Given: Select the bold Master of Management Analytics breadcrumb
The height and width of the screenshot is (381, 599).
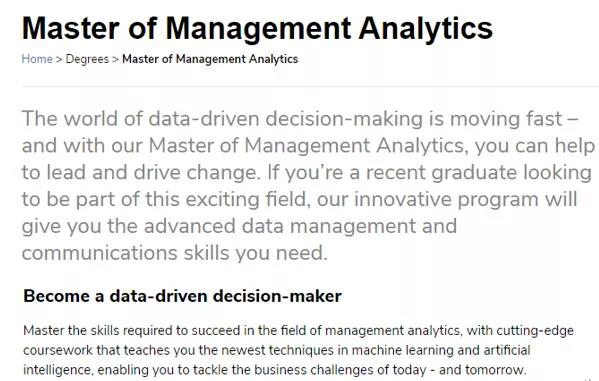Looking at the screenshot, I should (x=210, y=60).
